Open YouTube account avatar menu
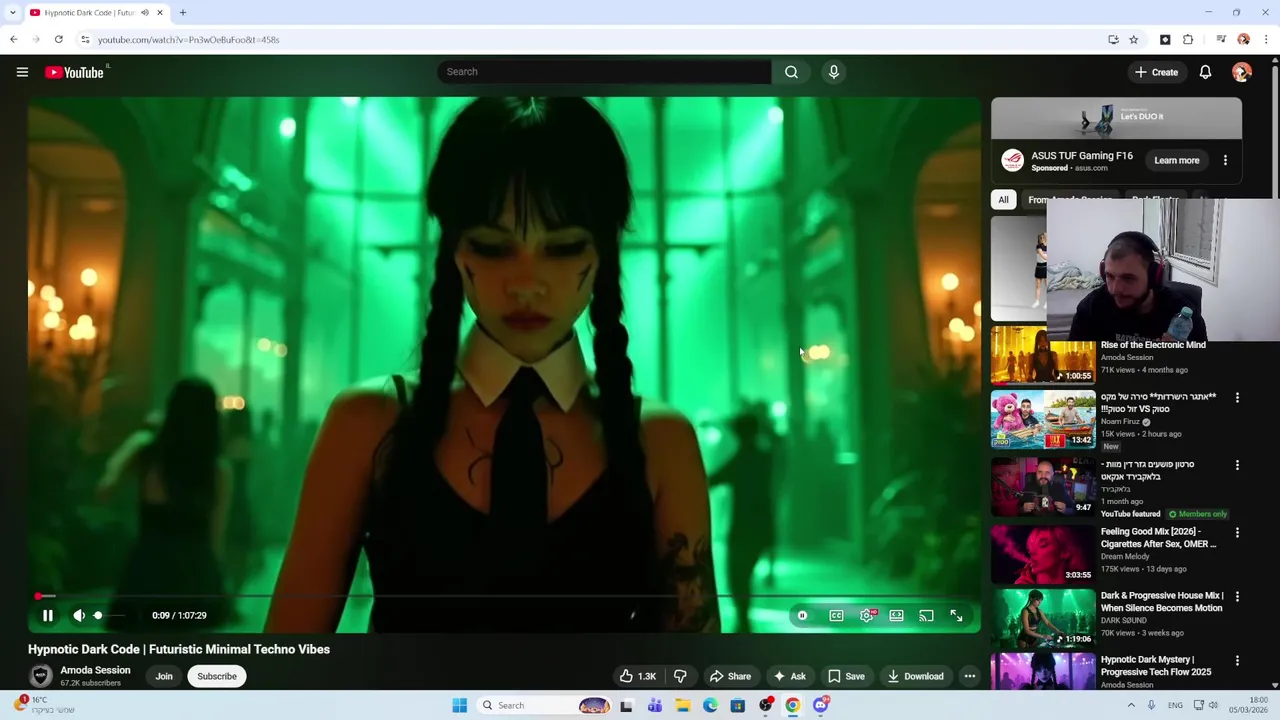1280x720 pixels. [x=1242, y=72]
